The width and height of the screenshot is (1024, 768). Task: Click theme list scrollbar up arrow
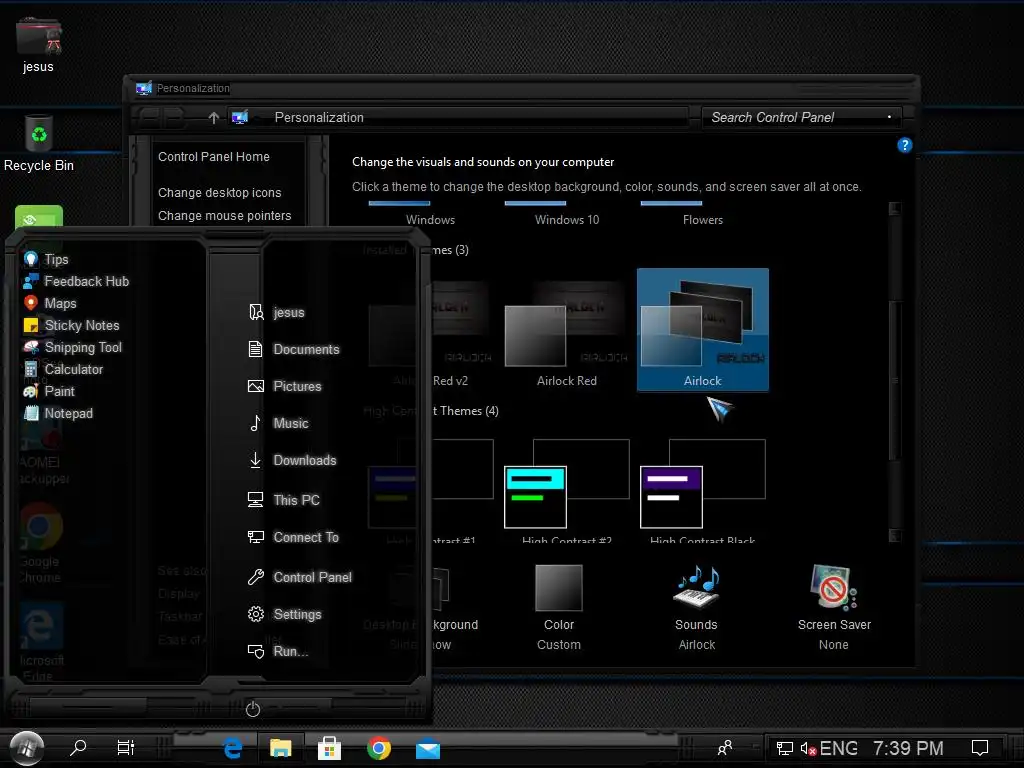[x=895, y=208]
